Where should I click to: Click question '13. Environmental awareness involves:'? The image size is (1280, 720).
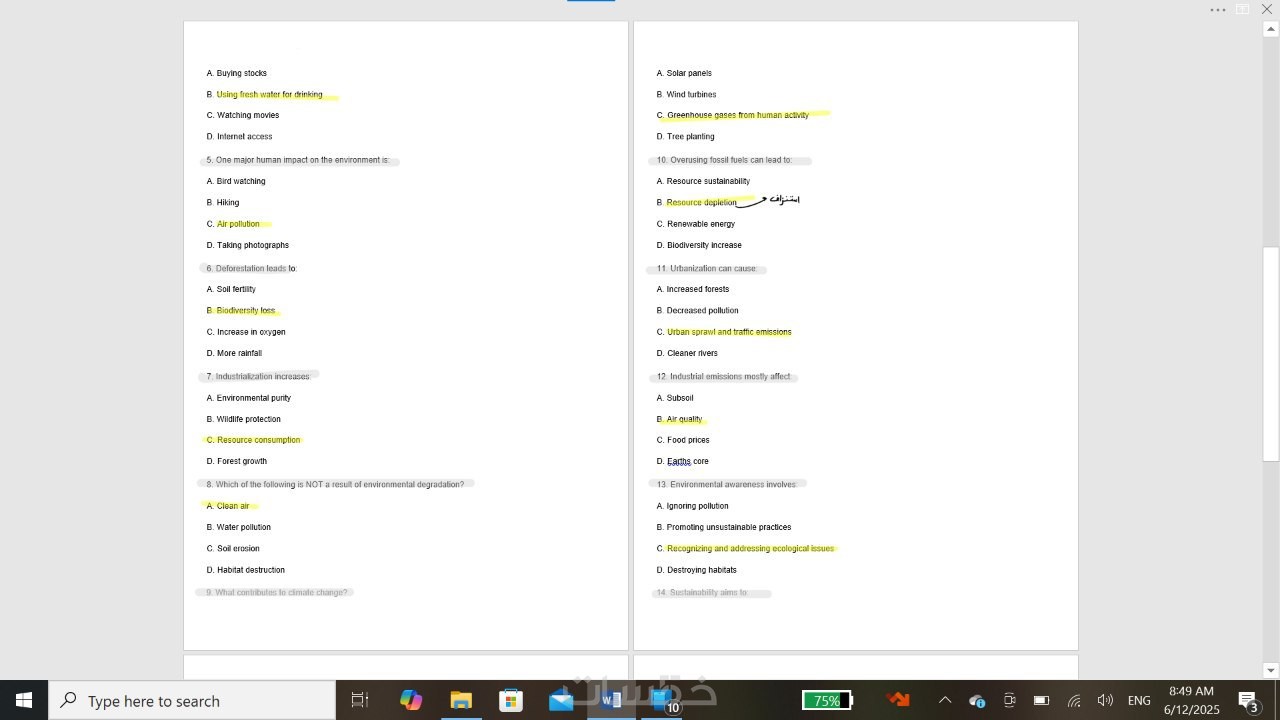(x=727, y=484)
